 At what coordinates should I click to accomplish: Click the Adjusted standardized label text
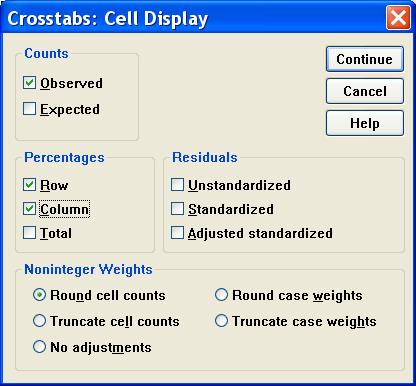260,233
